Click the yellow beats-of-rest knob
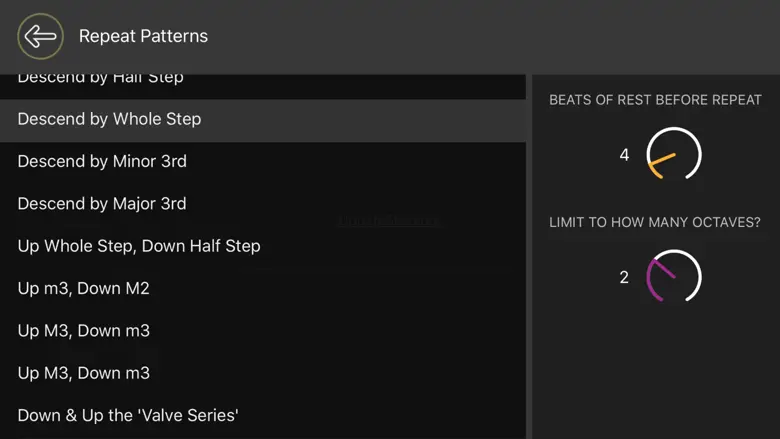This screenshot has height=439, width=780. 673,155
